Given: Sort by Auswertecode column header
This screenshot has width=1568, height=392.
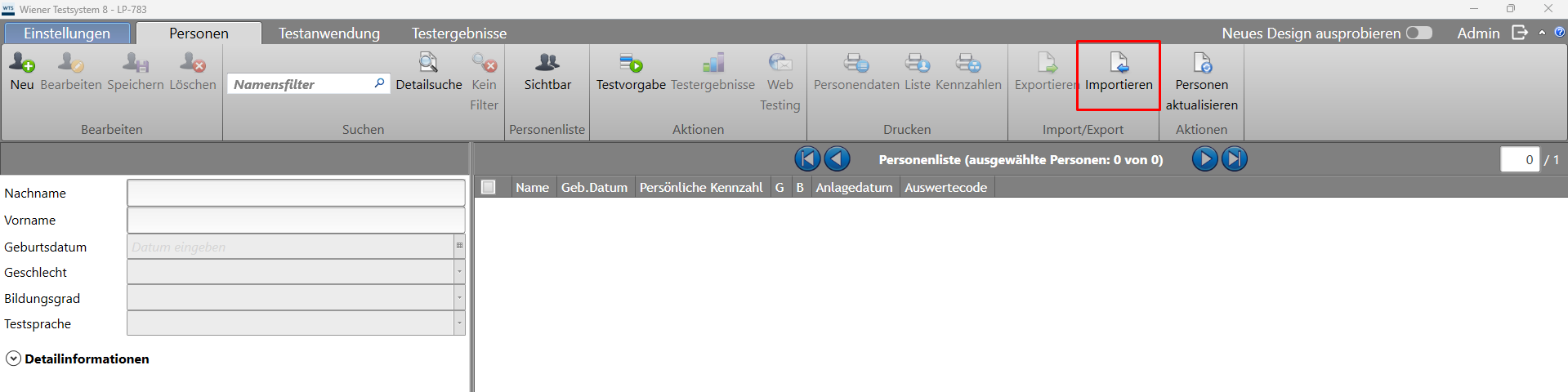Looking at the screenshot, I should pos(945,187).
